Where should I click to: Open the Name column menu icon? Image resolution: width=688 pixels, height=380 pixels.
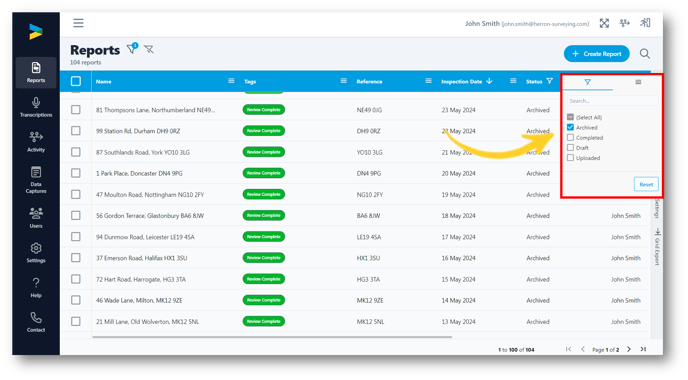[231, 81]
